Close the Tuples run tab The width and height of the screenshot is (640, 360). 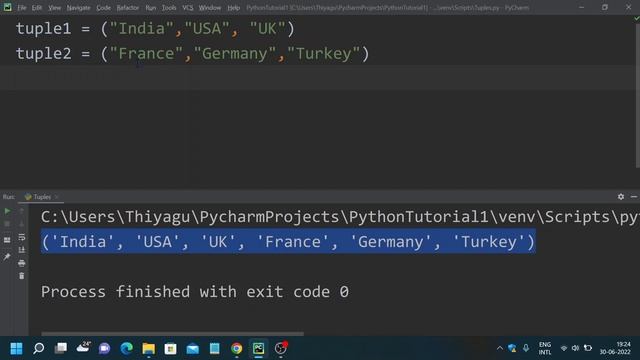pyautogui.click(x=56, y=197)
